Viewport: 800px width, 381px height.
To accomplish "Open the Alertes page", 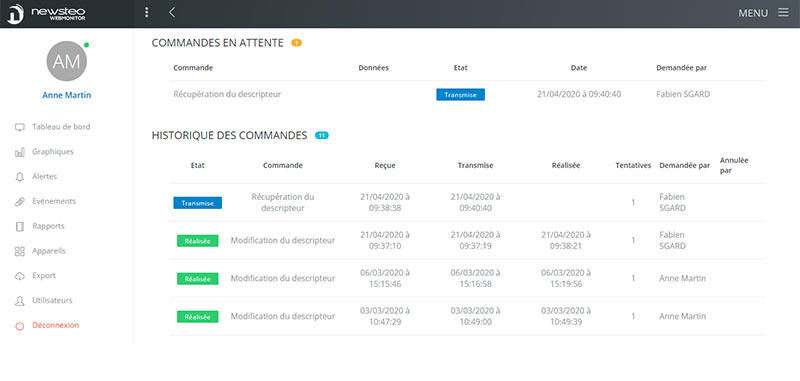I will (x=44, y=176).
